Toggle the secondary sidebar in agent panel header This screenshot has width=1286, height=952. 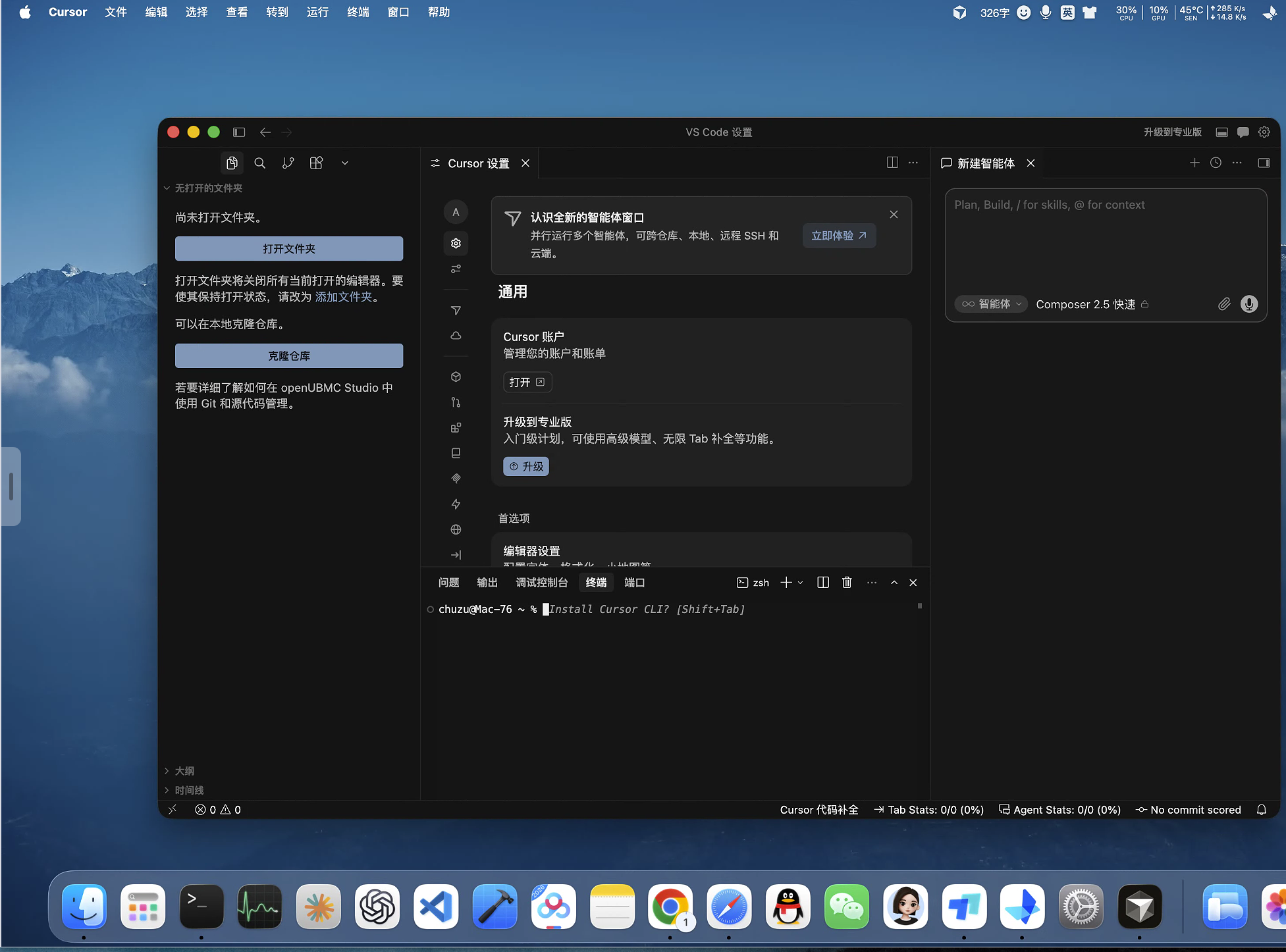click(1264, 163)
